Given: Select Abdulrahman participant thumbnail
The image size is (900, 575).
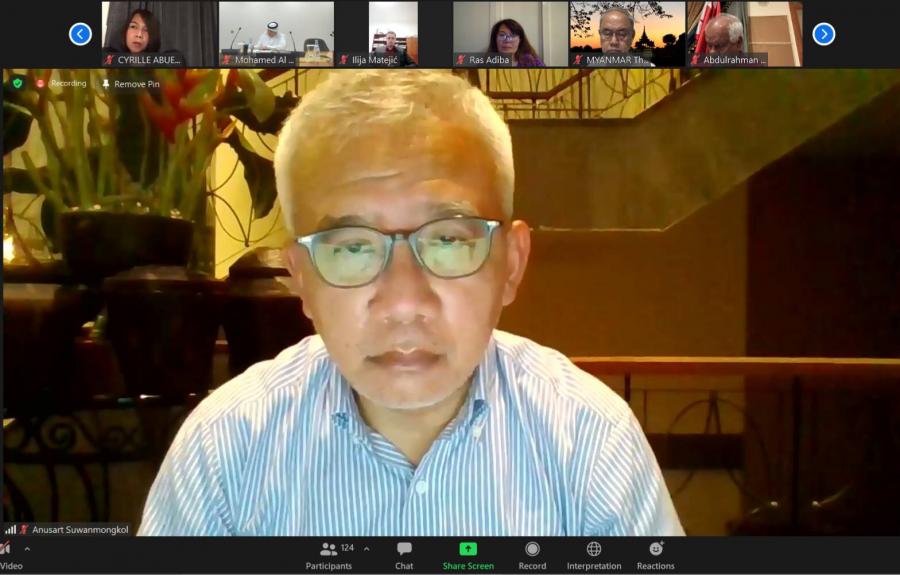Looking at the screenshot, I should coord(744,34).
